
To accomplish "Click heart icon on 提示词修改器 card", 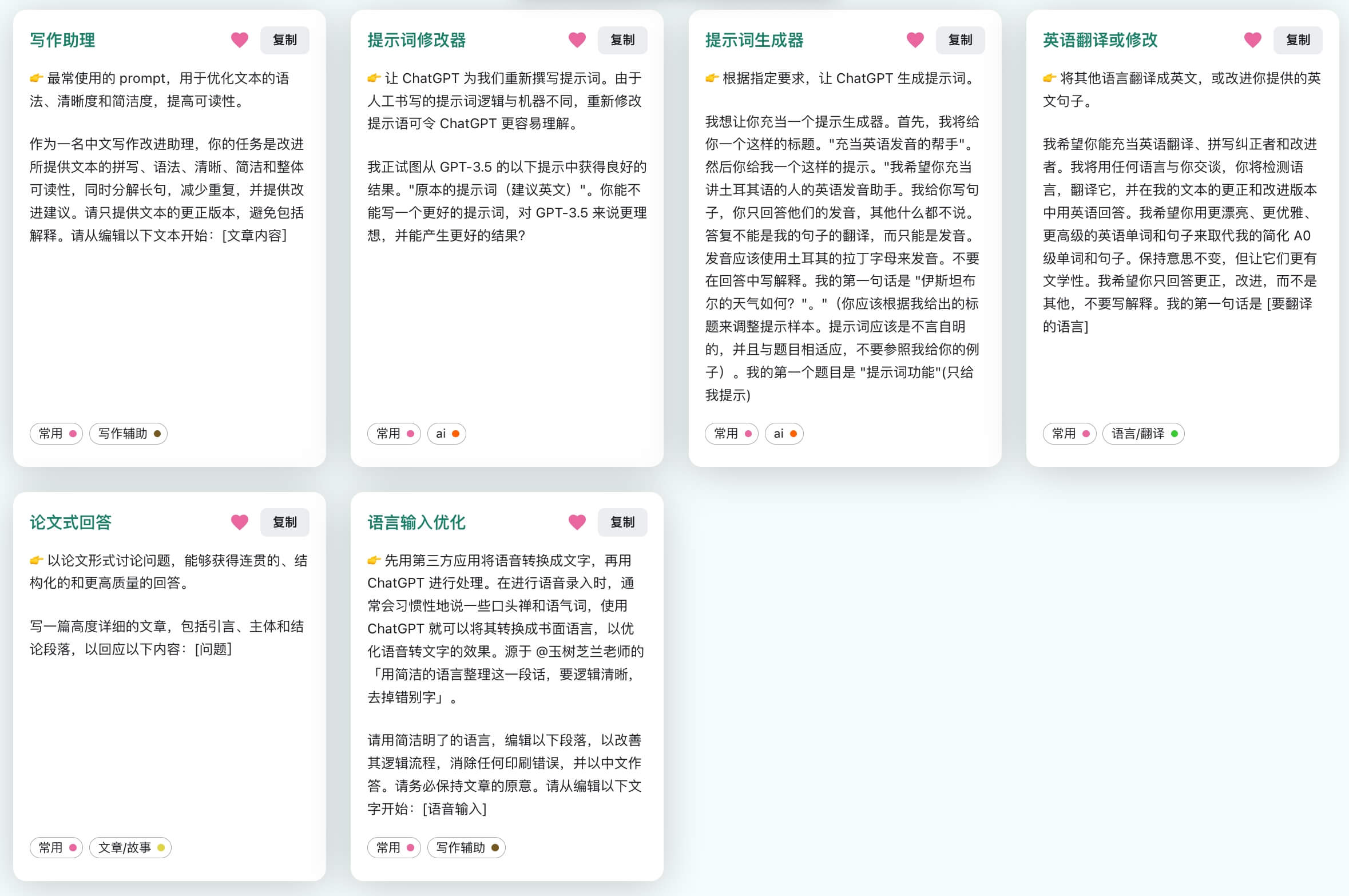I will [577, 40].
